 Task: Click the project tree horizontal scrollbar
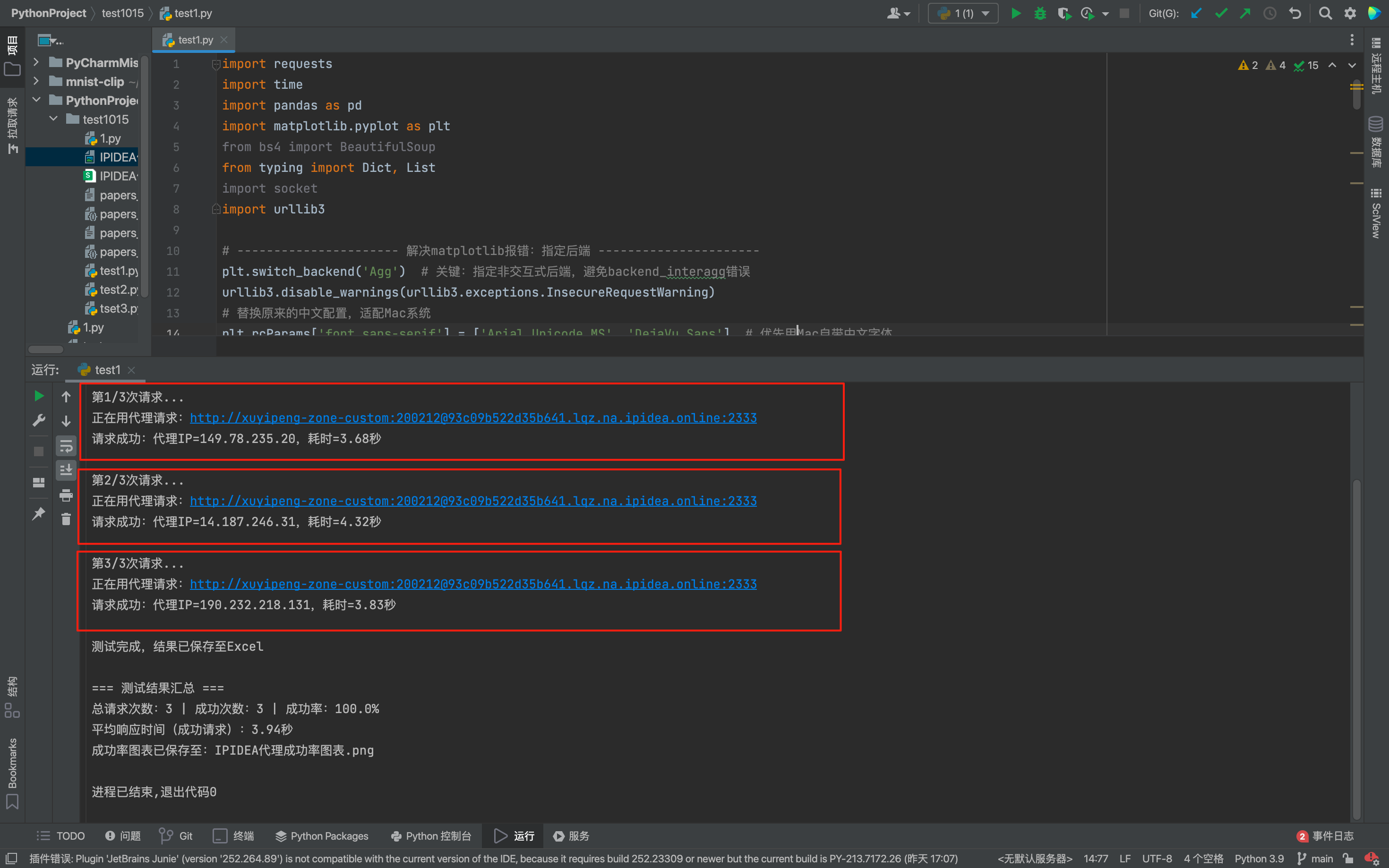tap(46, 349)
